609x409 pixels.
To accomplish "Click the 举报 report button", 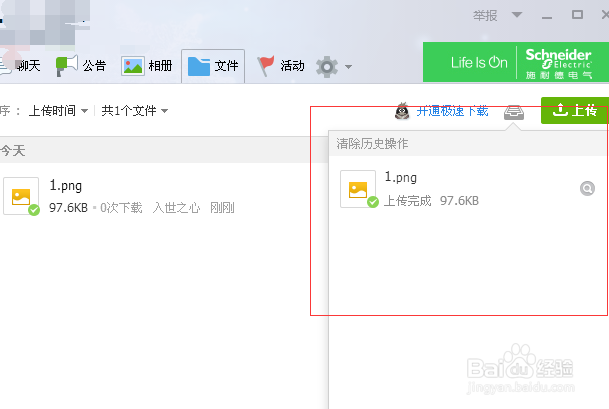I will tap(485, 16).
